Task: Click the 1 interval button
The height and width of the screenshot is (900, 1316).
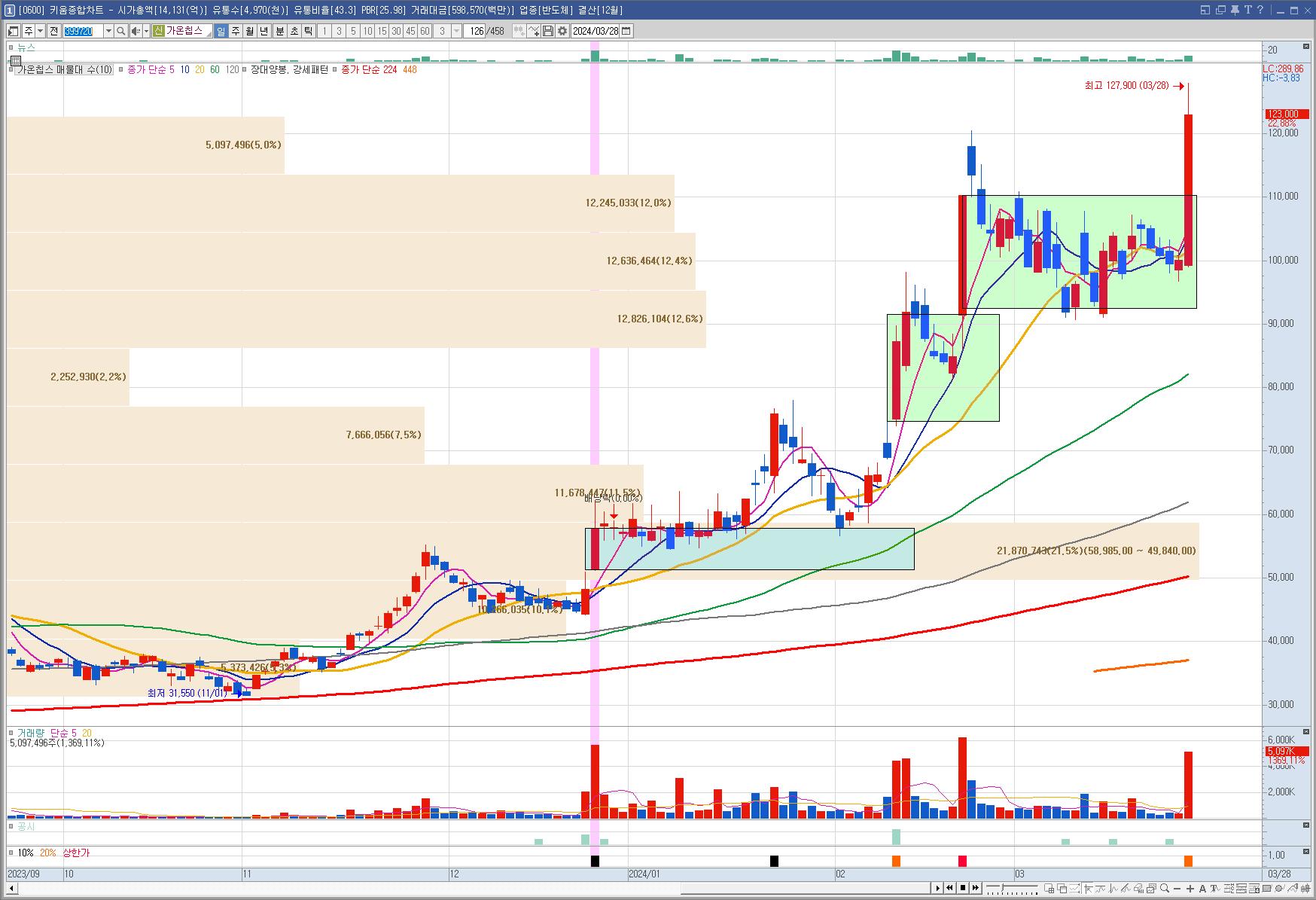Action: (324, 31)
